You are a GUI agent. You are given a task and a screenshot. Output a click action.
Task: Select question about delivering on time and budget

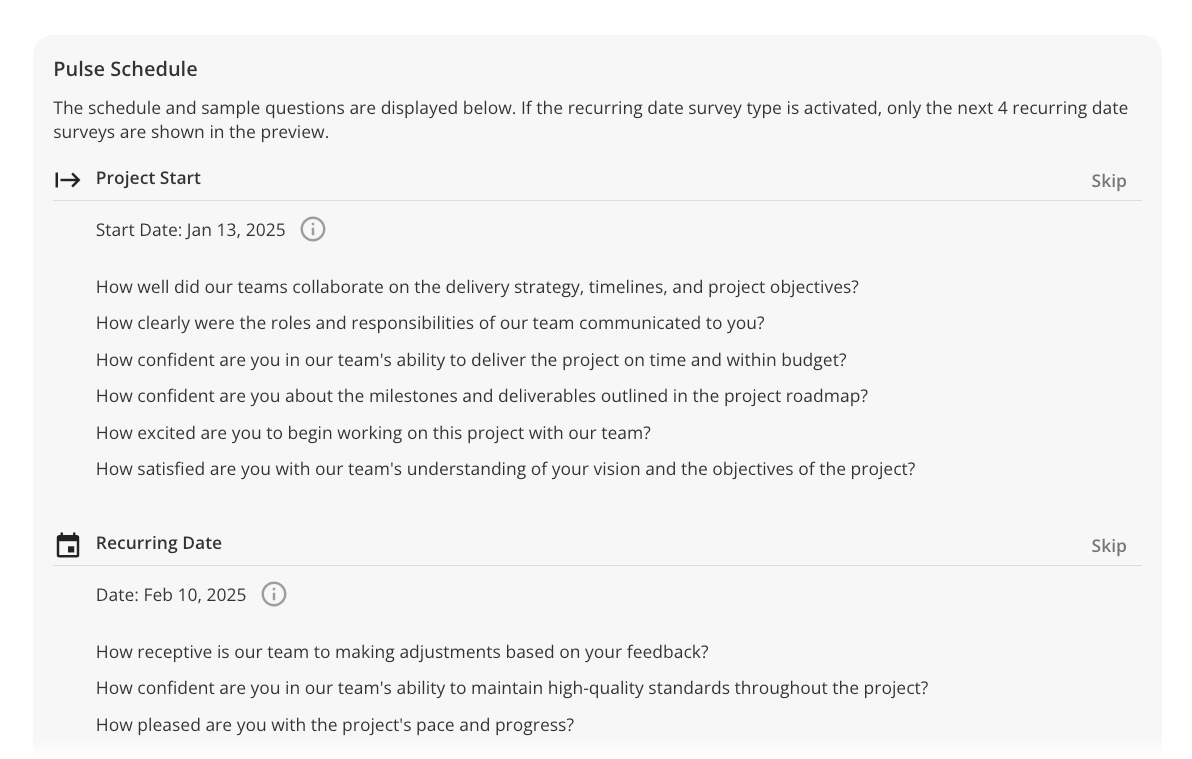point(471,360)
